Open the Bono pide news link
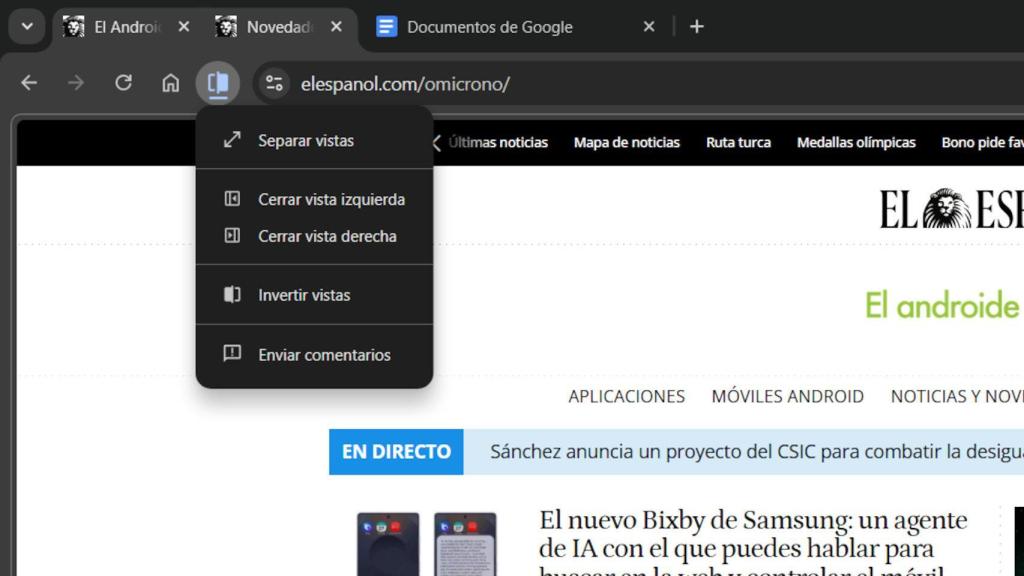This screenshot has height=576, width=1024. 982,142
